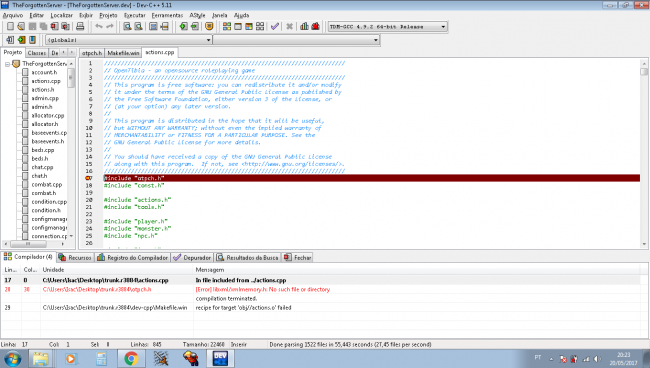Click the Remove from project icon

[194, 26]
